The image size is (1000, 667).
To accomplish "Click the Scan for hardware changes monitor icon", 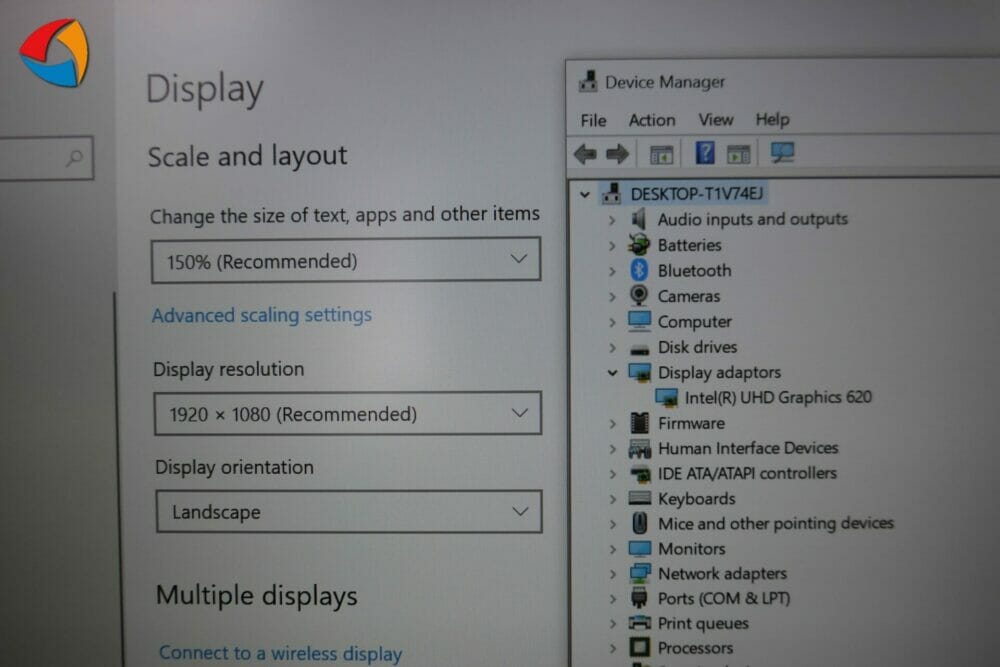I will tap(783, 152).
